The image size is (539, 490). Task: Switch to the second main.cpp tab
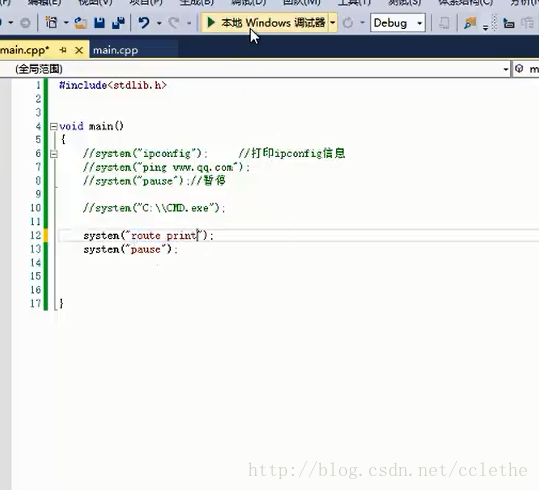pos(116,50)
